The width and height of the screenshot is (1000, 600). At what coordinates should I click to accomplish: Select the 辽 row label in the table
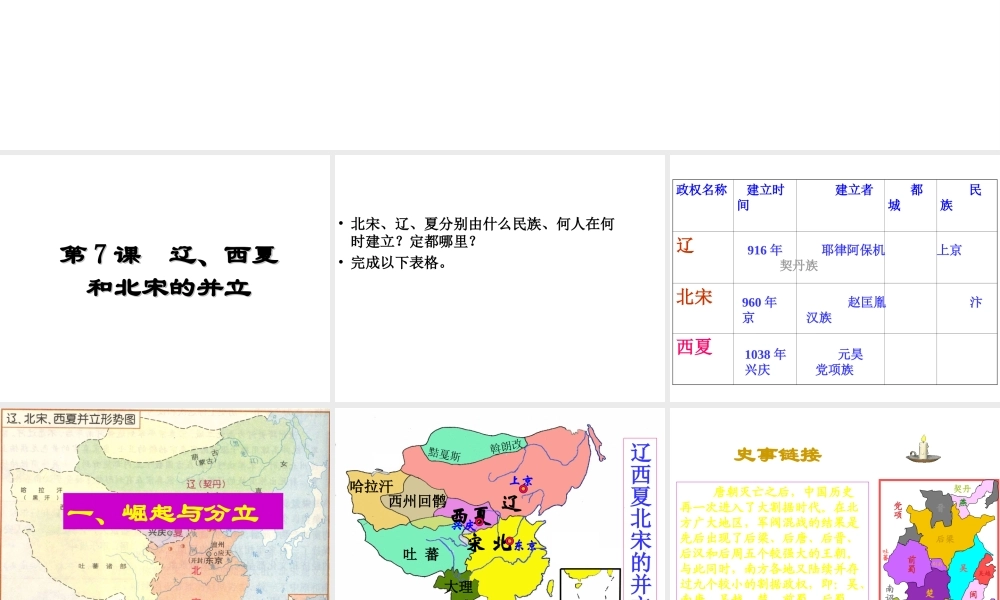click(x=685, y=245)
